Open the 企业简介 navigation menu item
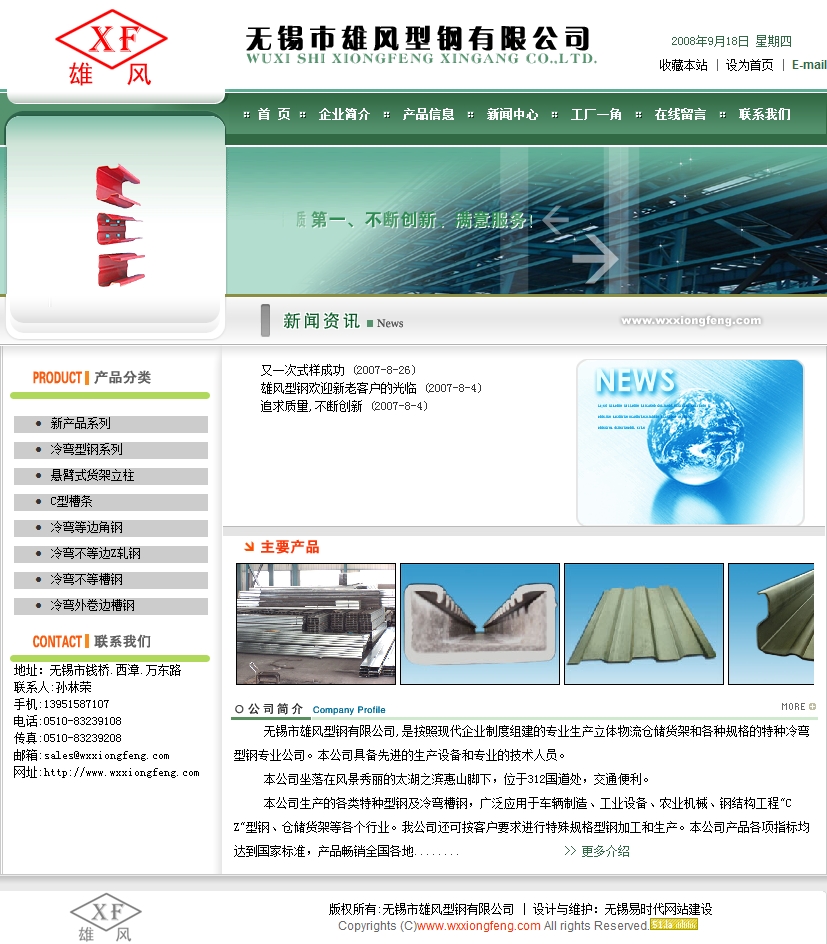Screen dimensions: 827x944 click(x=344, y=115)
